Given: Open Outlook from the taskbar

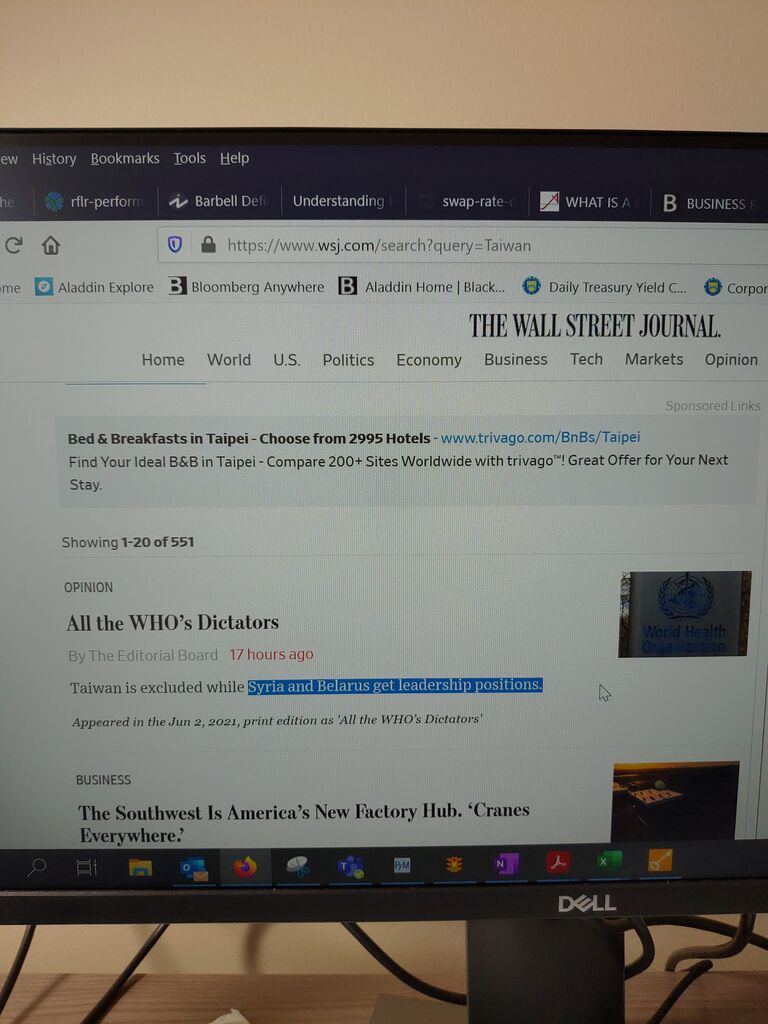Looking at the screenshot, I should coord(194,868).
